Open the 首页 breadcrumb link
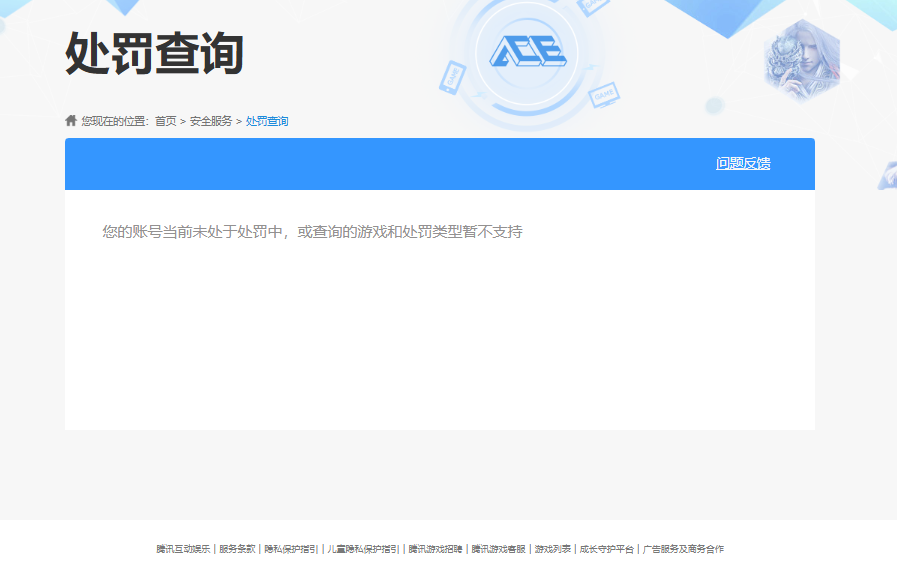 [165, 121]
